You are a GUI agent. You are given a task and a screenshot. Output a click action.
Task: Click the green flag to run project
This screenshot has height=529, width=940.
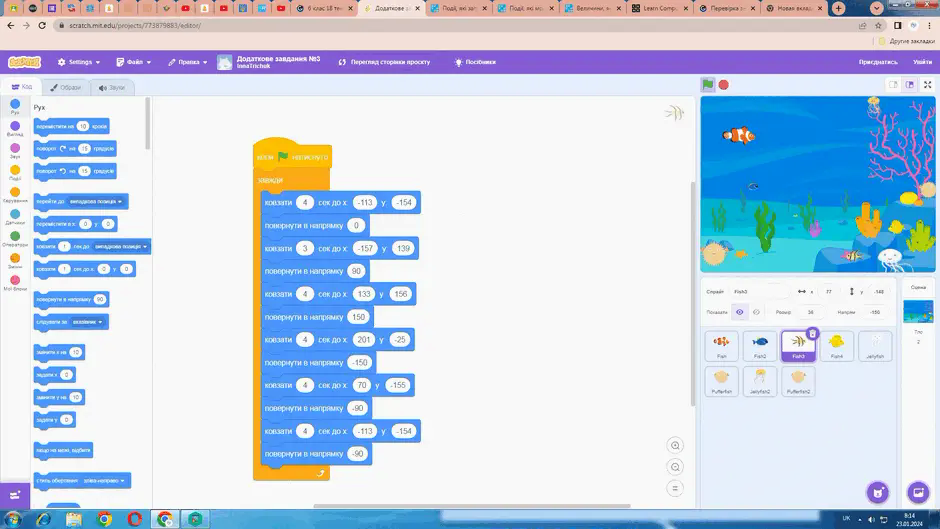pyautogui.click(x=708, y=85)
